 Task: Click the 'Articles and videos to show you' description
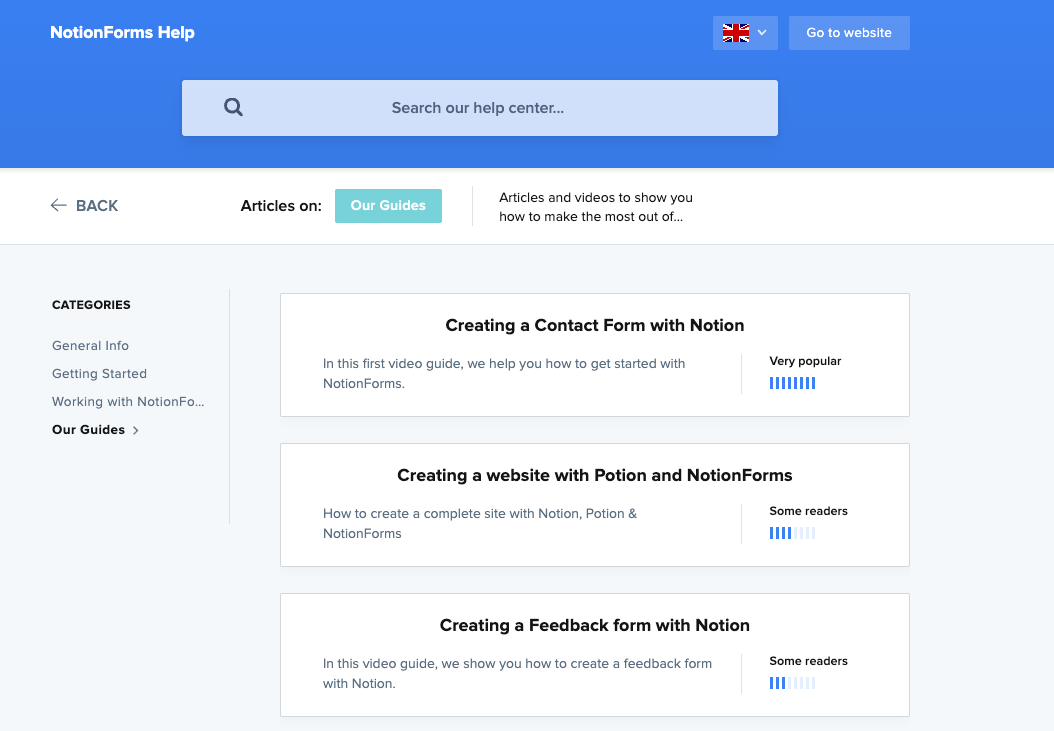click(x=596, y=207)
